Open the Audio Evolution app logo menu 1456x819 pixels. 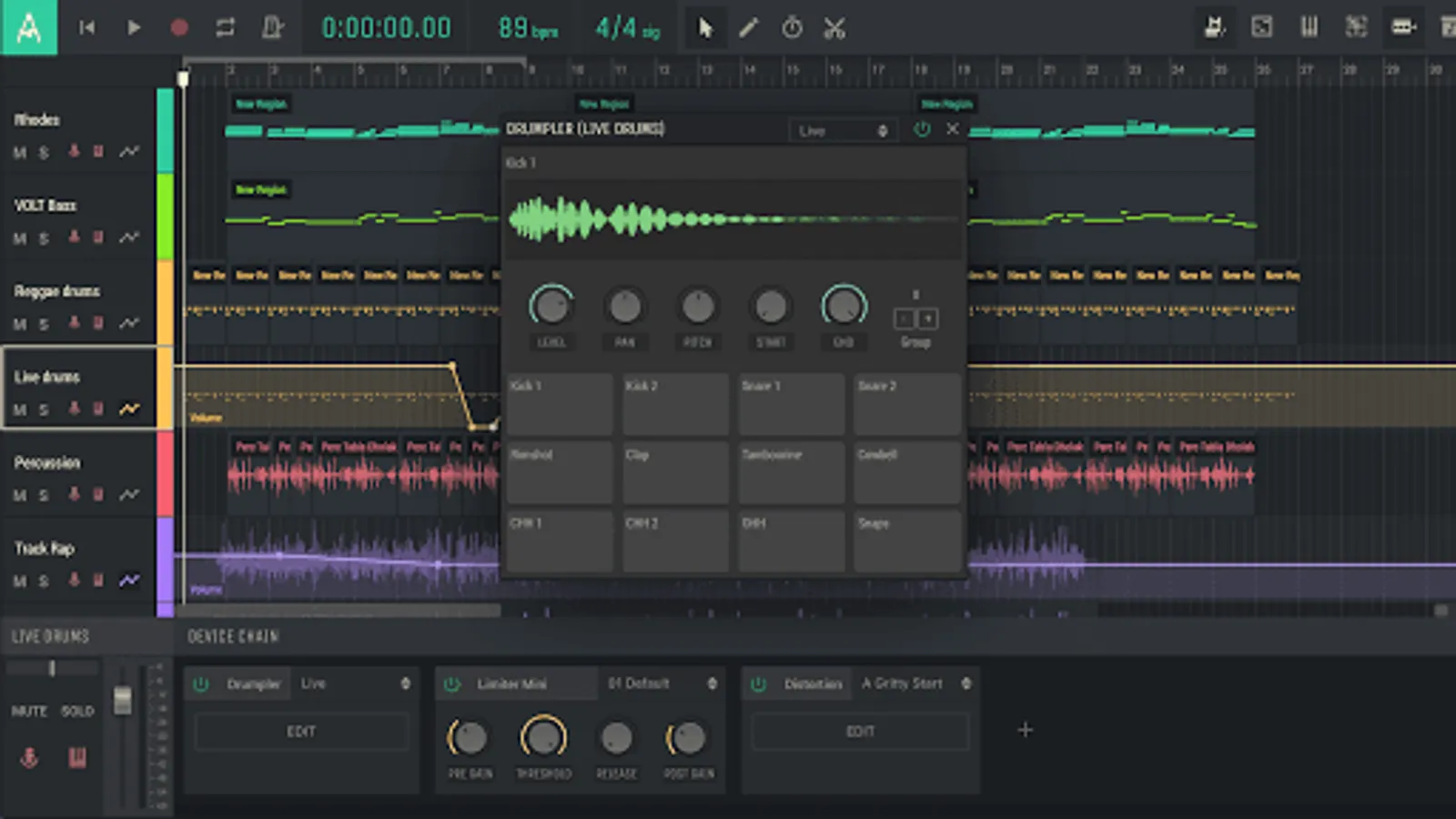(x=28, y=27)
